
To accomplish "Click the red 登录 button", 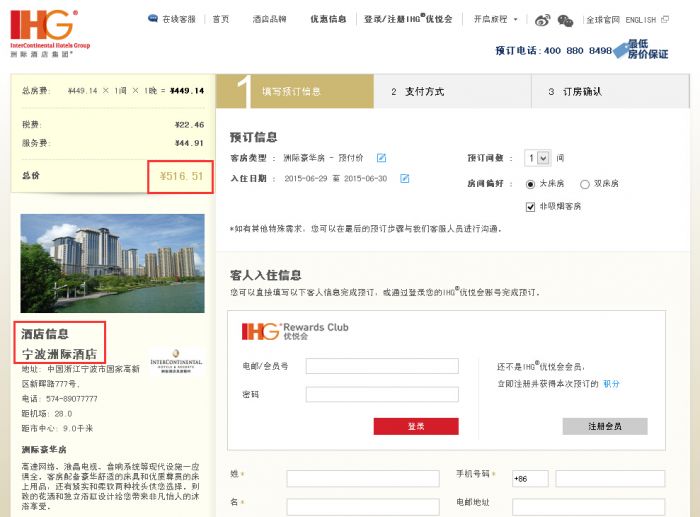I will pos(416,426).
